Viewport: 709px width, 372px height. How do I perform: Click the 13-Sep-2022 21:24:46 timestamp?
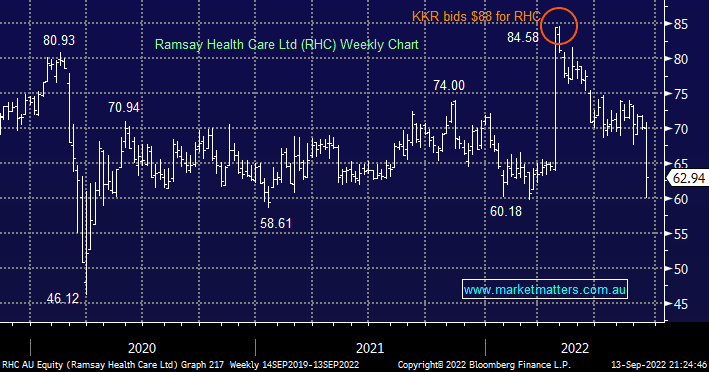pos(659,365)
